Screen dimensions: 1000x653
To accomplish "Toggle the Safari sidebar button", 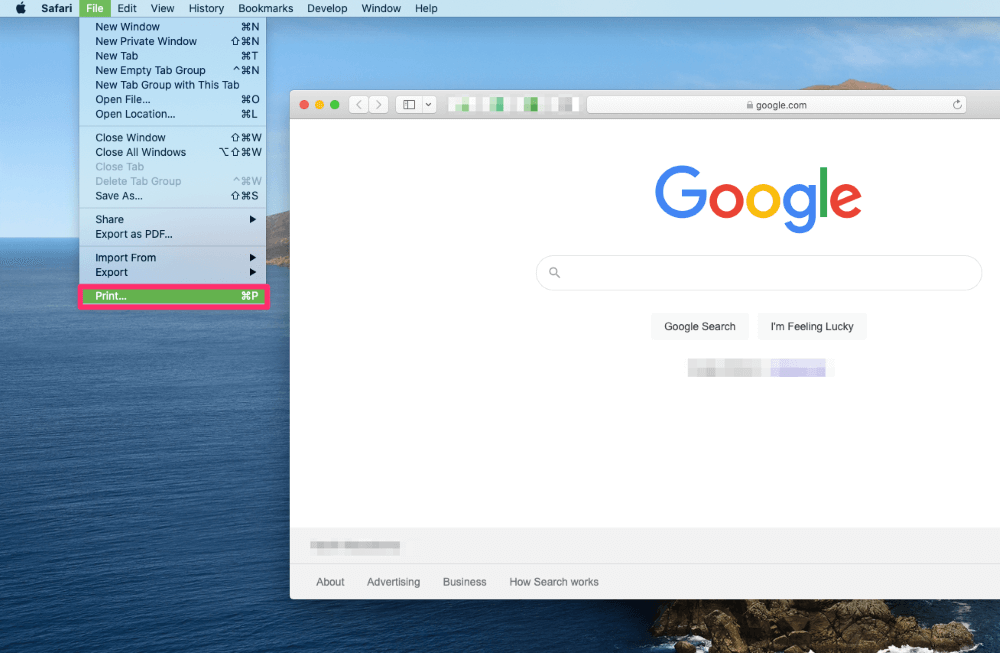I will pyautogui.click(x=409, y=105).
